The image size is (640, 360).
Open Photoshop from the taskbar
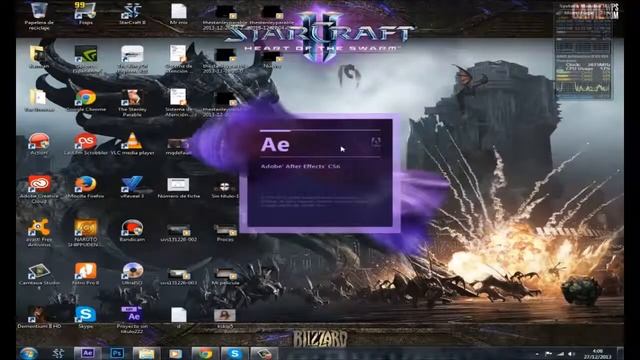[117, 353]
